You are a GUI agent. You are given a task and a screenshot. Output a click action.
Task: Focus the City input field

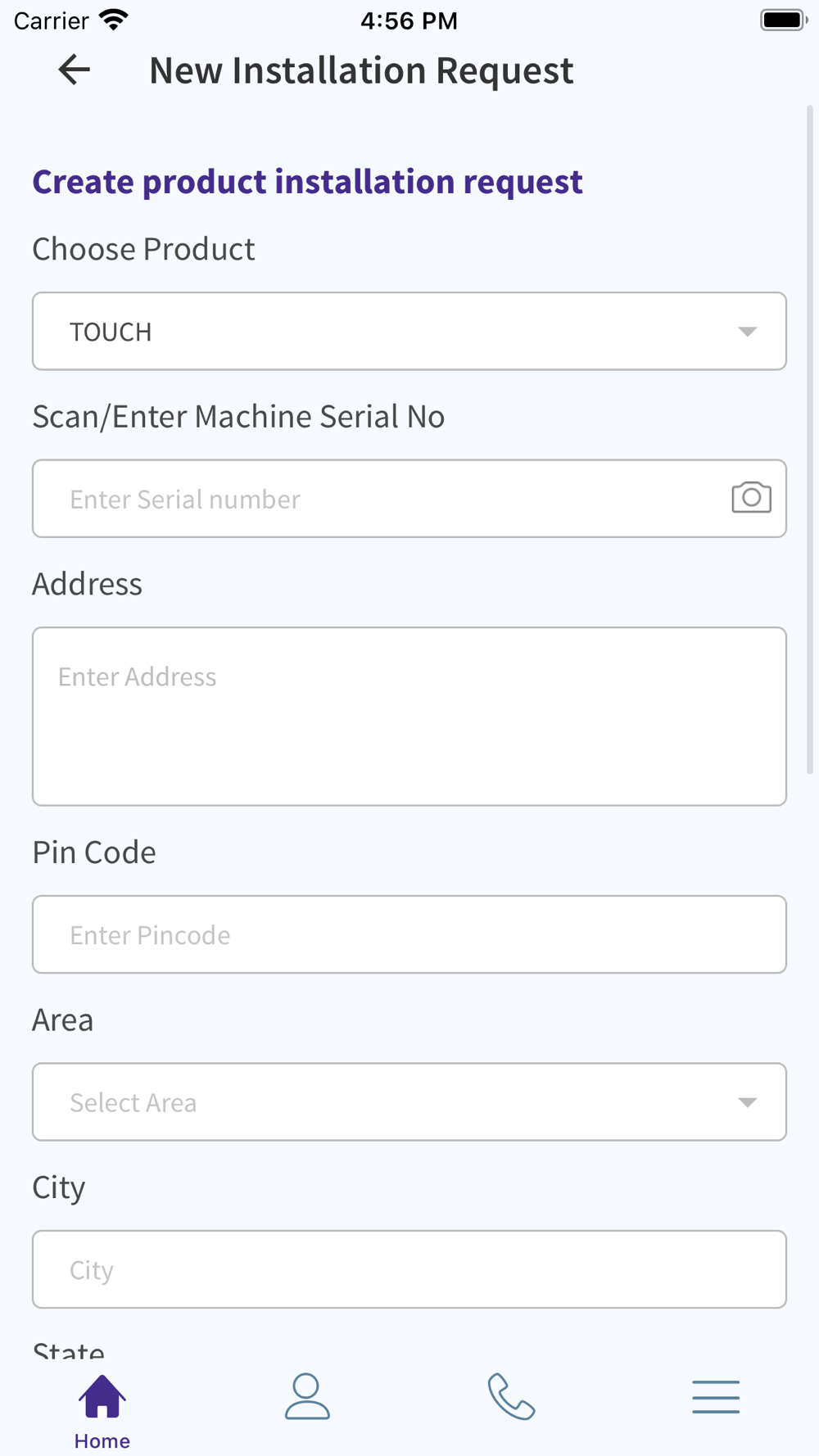click(409, 1269)
